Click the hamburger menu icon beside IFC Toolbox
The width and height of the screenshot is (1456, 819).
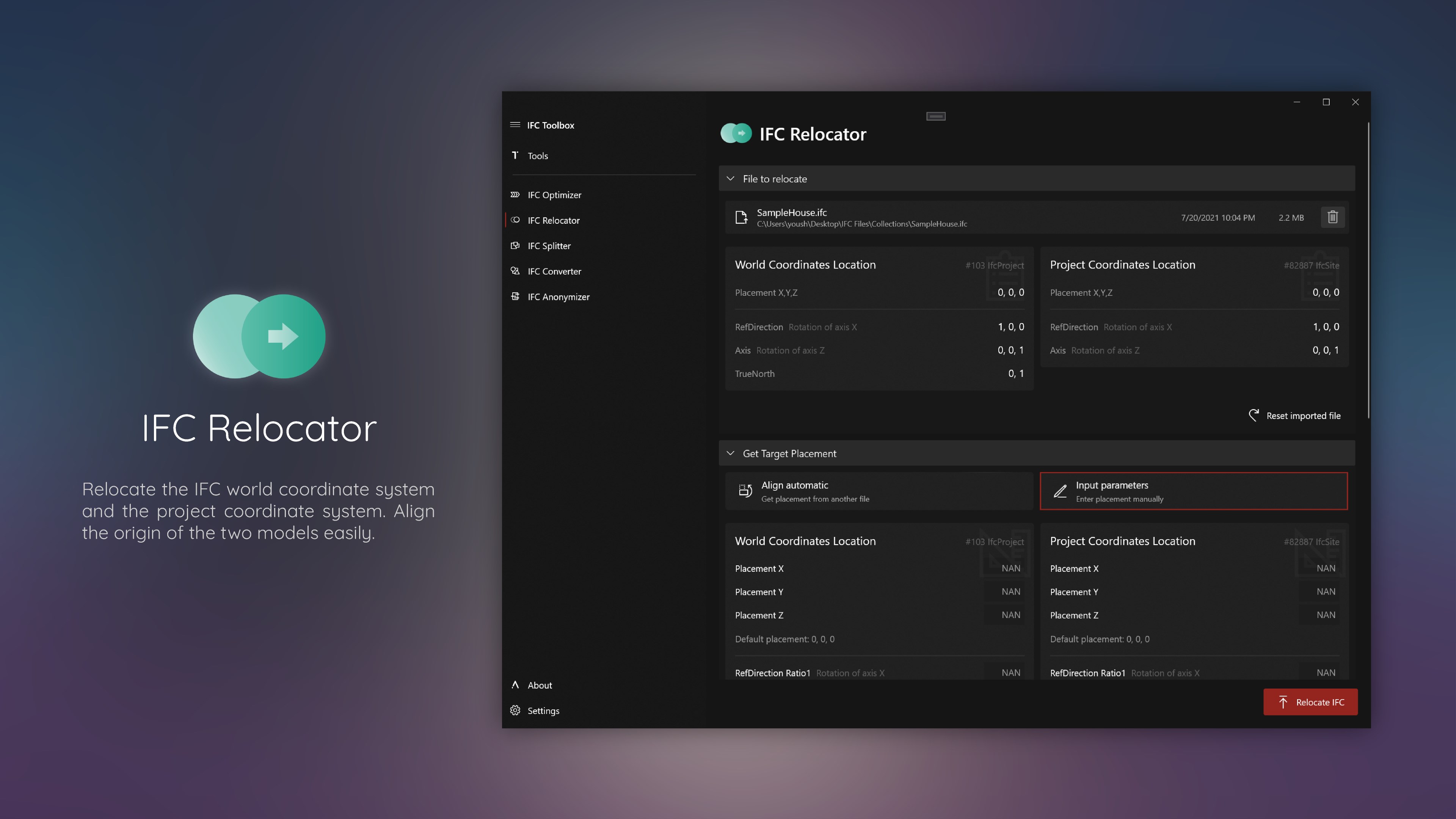click(515, 124)
